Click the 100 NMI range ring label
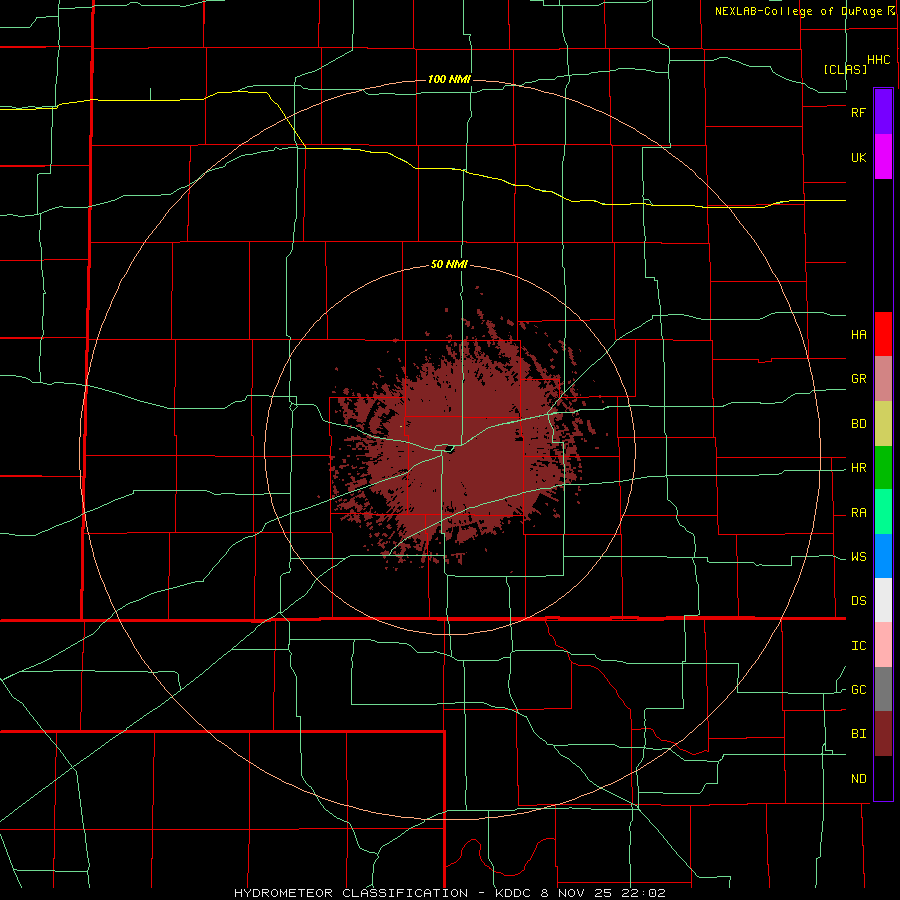This screenshot has width=900, height=900. pyautogui.click(x=449, y=79)
